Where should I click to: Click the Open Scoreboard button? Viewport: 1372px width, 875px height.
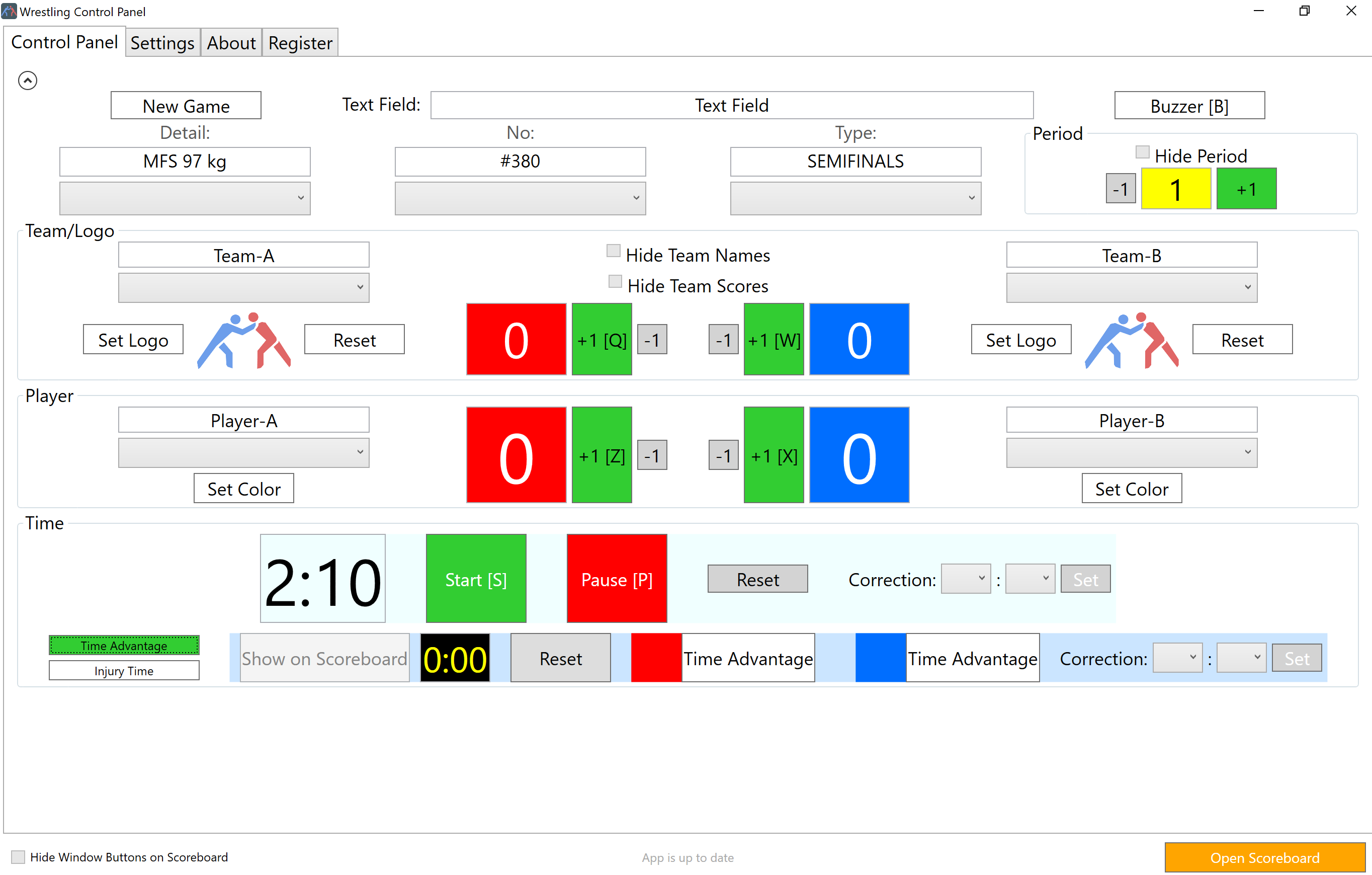click(1264, 857)
